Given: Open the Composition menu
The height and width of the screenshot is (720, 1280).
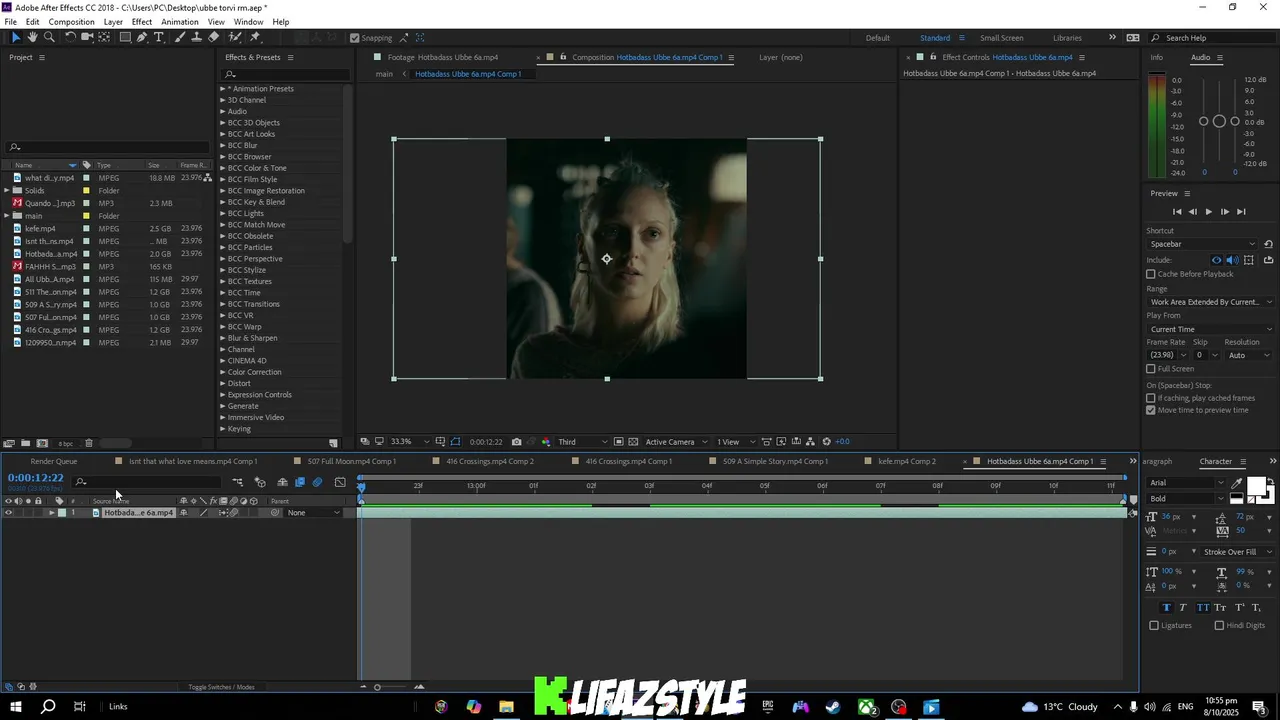Looking at the screenshot, I should coord(71,22).
